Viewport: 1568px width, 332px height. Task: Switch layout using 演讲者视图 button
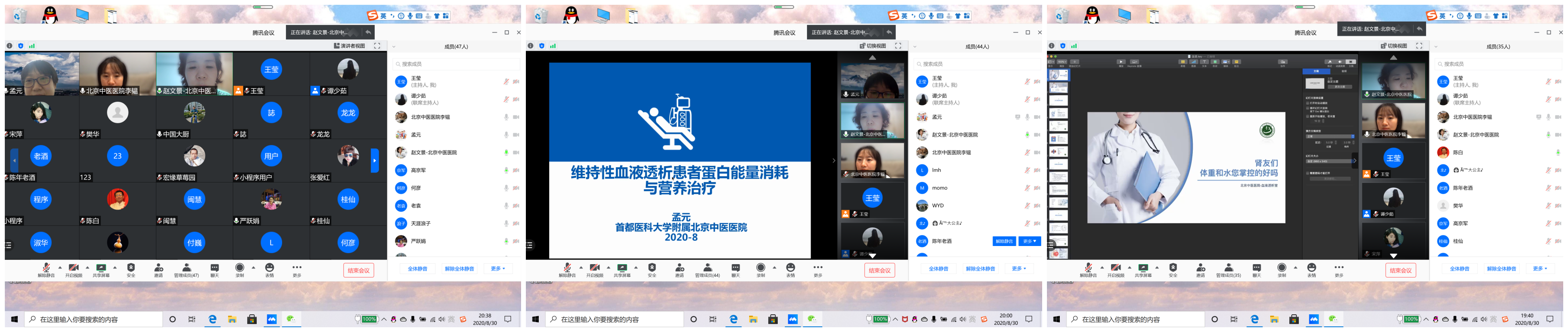pyautogui.click(x=349, y=45)
